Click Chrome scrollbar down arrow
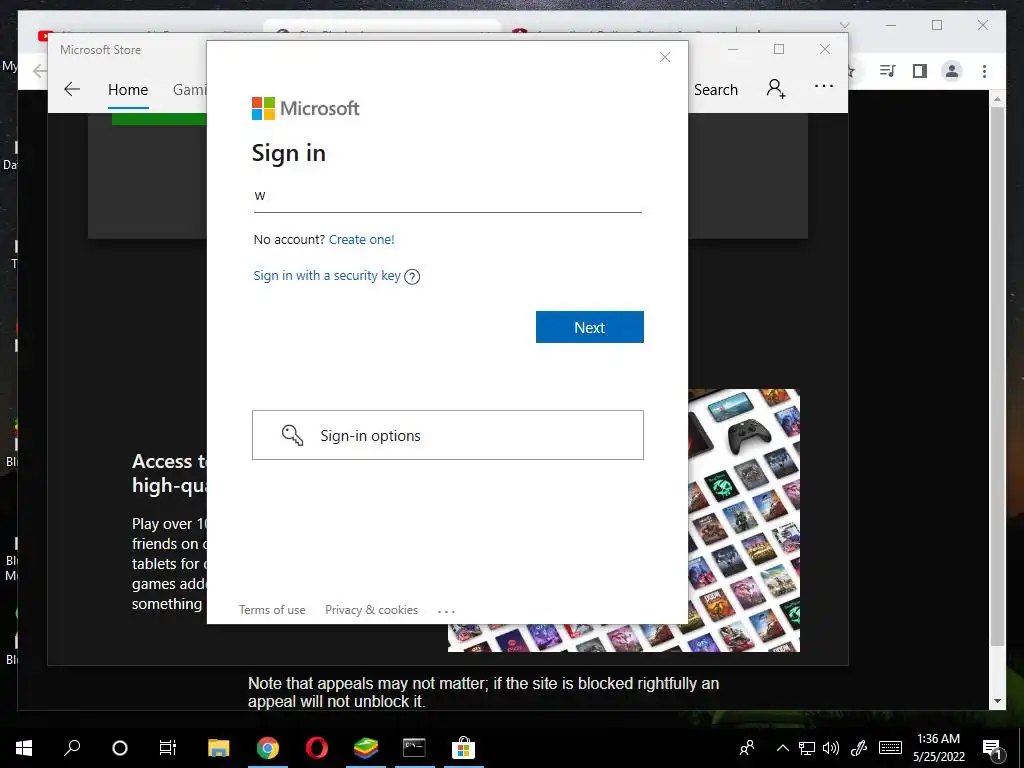 coord(997,701)
